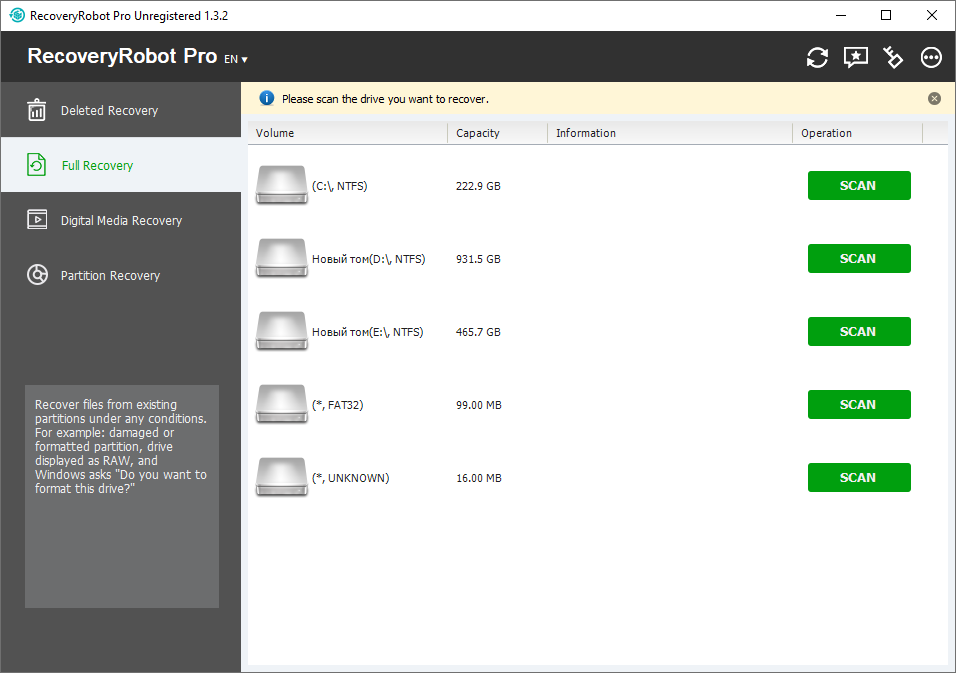Maximize the RecoveryRobot Pro window

click(886, 15)
